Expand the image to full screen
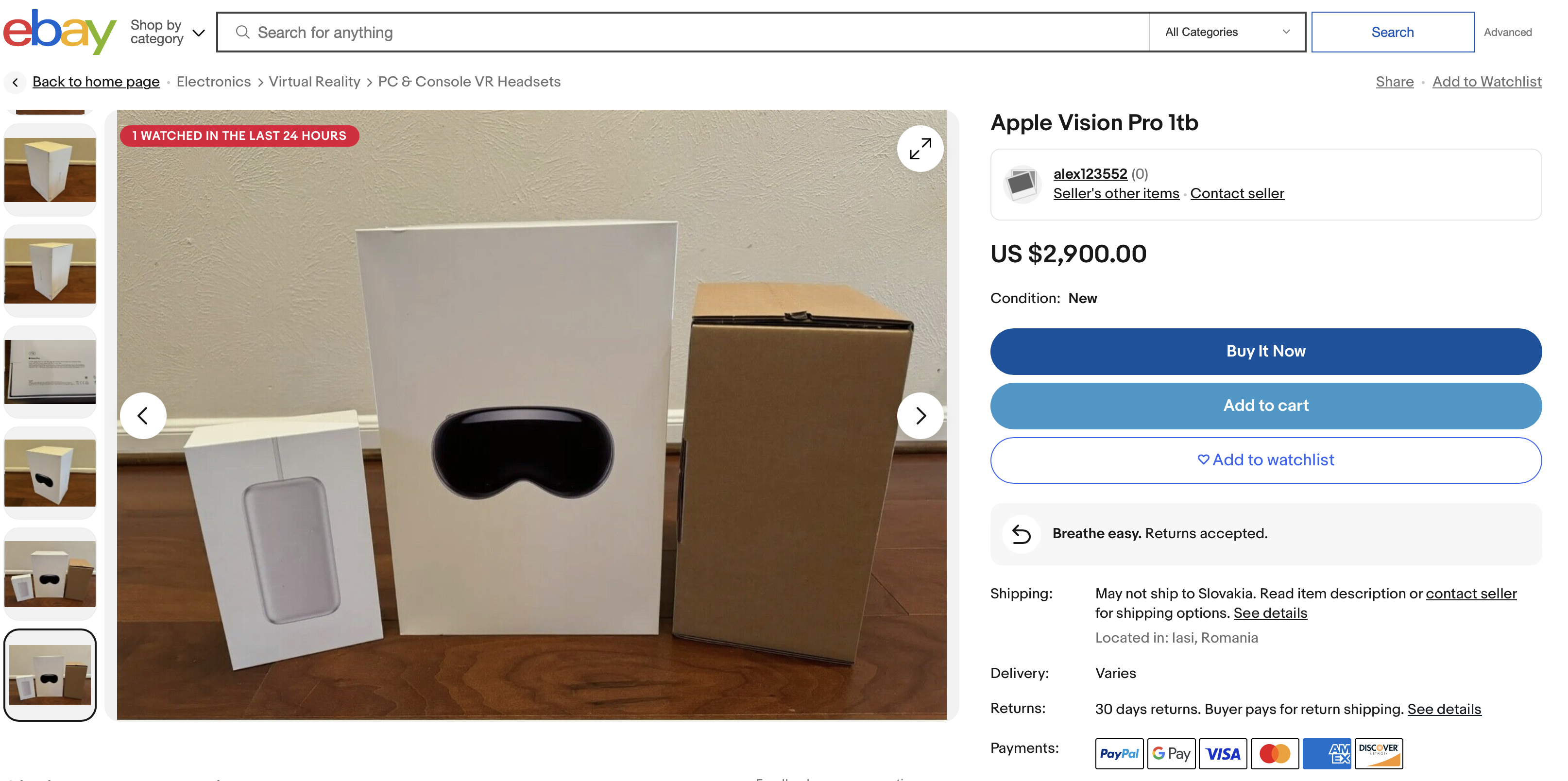Screen dimensions: 1568x781 [x=919, y=149]
